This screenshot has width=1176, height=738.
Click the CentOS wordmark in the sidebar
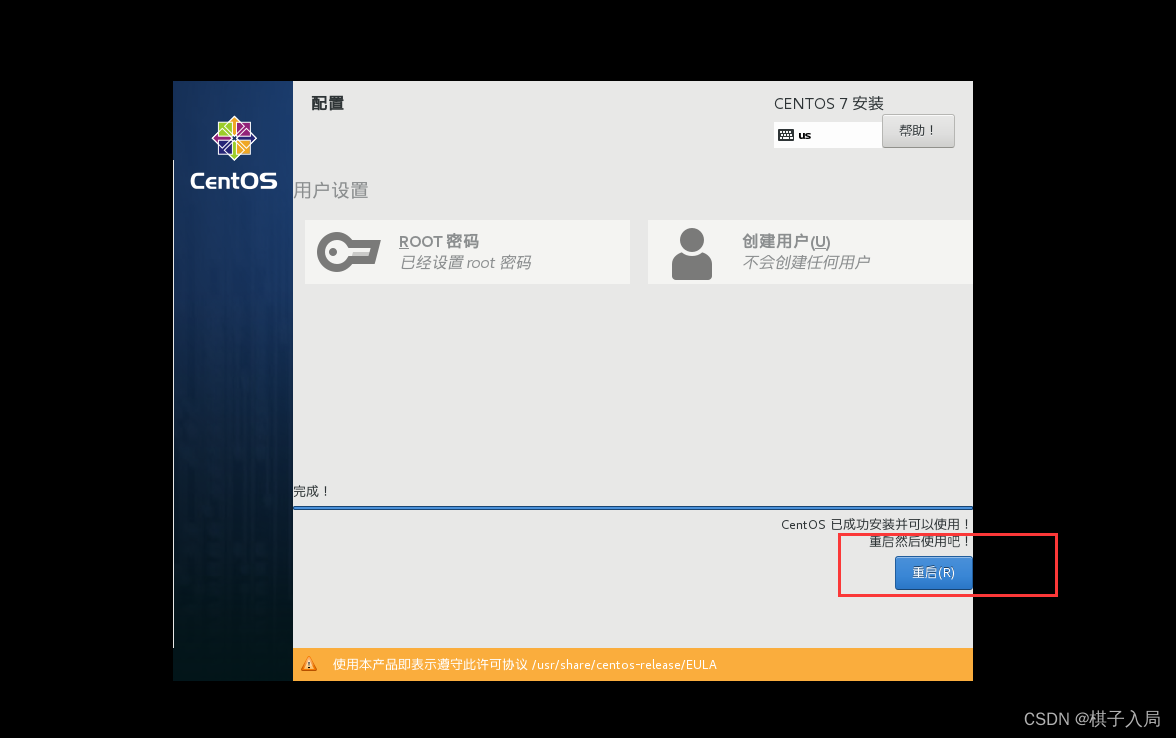234,181
